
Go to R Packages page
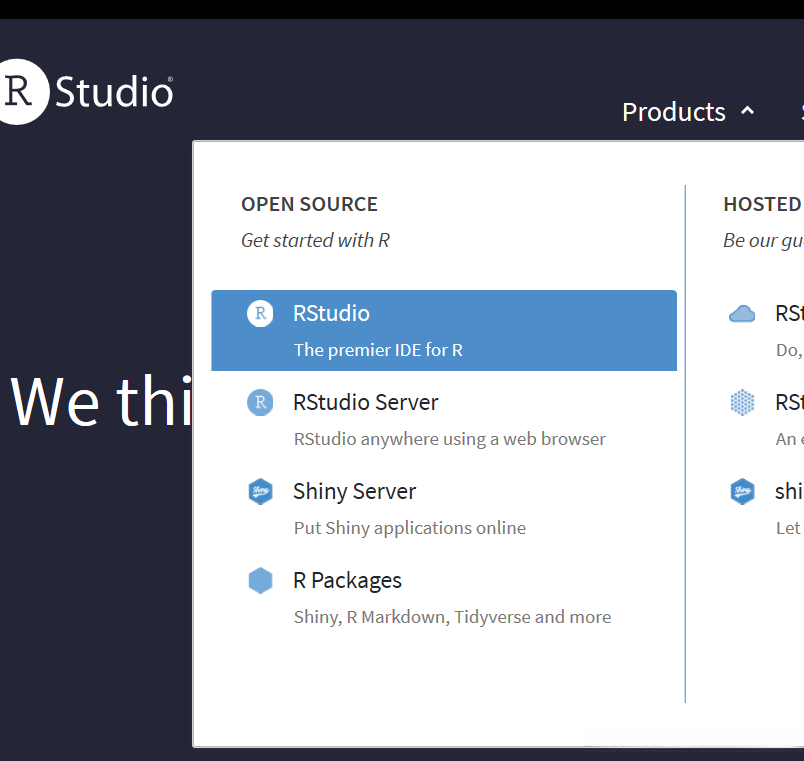pos(347,581)
